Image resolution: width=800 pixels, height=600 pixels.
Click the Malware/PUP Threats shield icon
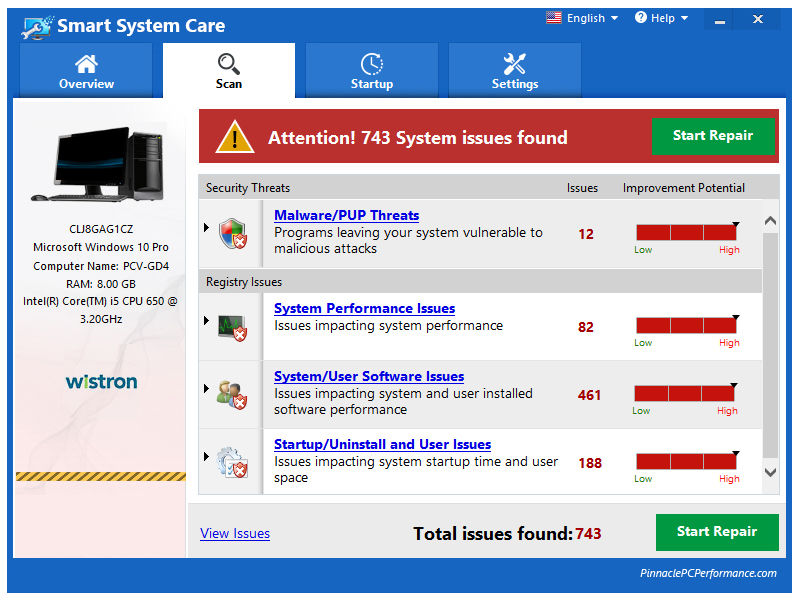[x=232, y=234]
